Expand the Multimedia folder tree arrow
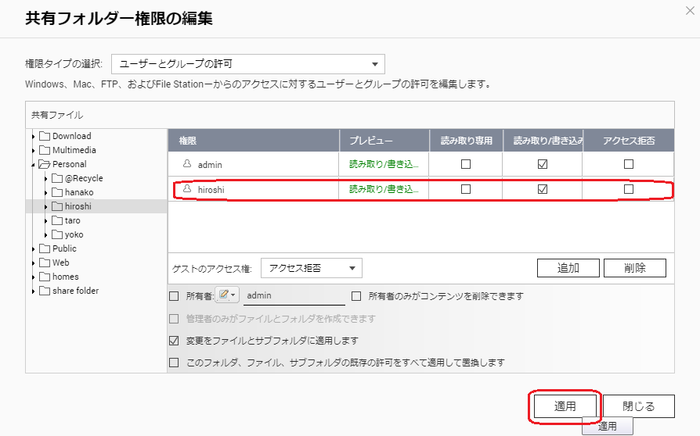 tap(33, 150)
